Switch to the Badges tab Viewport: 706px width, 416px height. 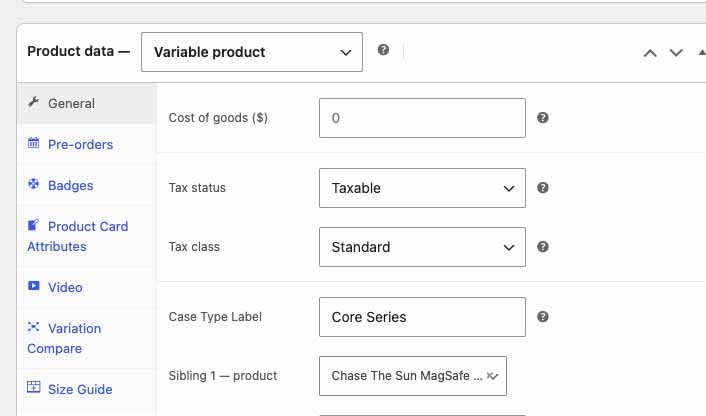(86, 185)
